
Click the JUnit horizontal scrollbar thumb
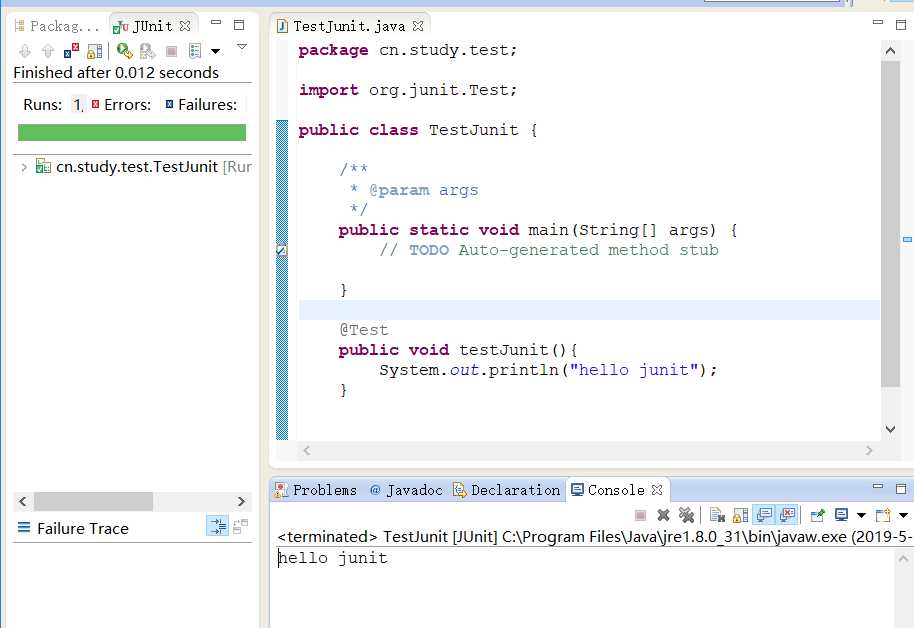(x=93, y=501)
